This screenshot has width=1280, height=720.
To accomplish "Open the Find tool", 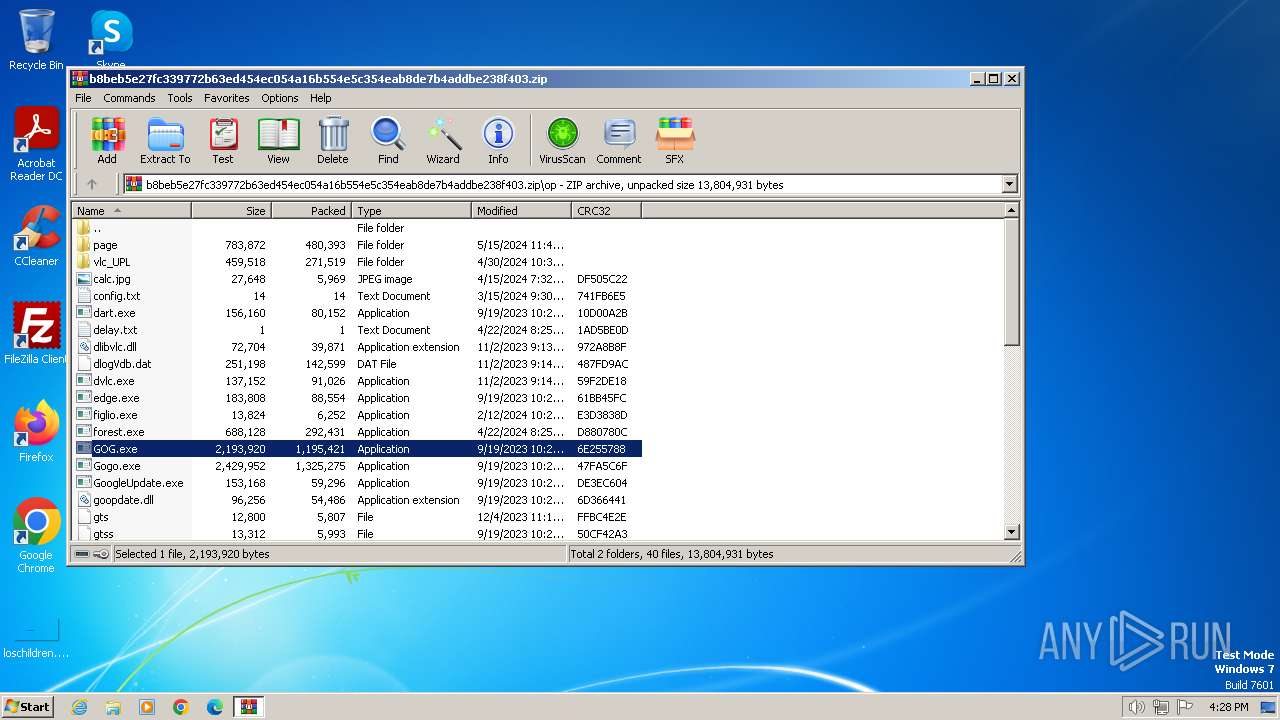I will [x=388, y=140].
